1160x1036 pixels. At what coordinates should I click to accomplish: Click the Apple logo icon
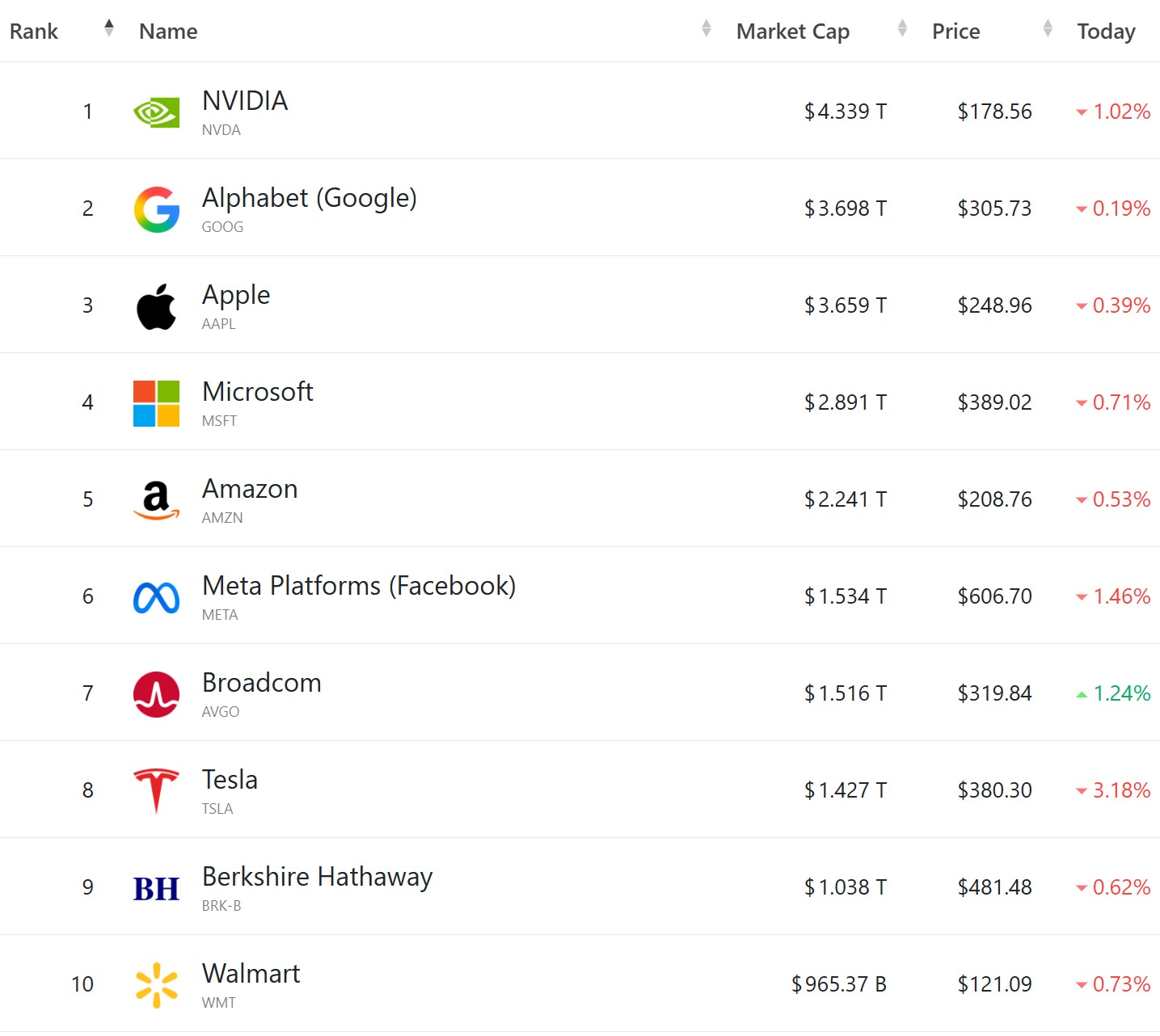point(156,306)
